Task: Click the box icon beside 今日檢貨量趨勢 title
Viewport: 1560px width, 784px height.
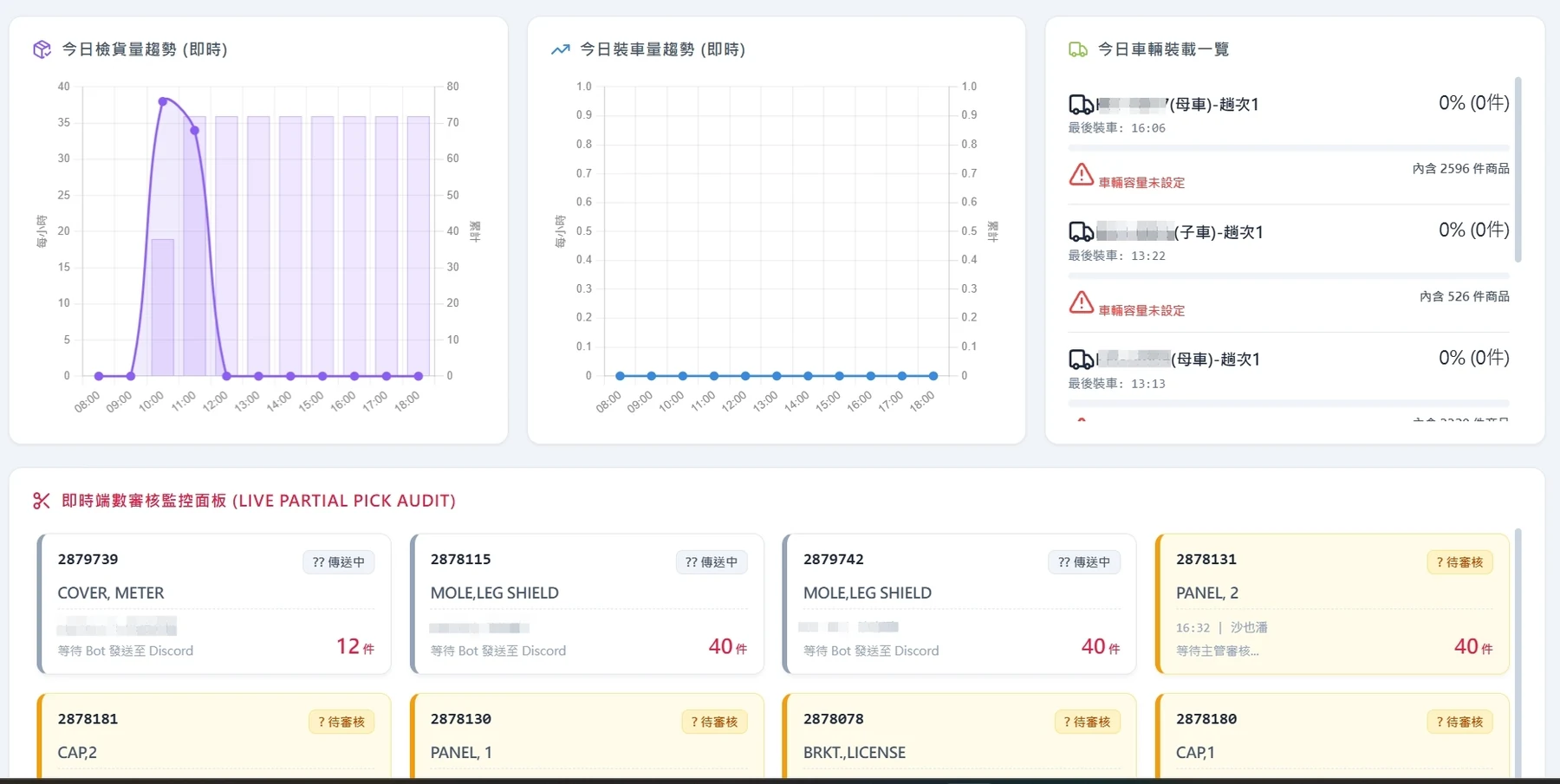Action: [42, 49]
